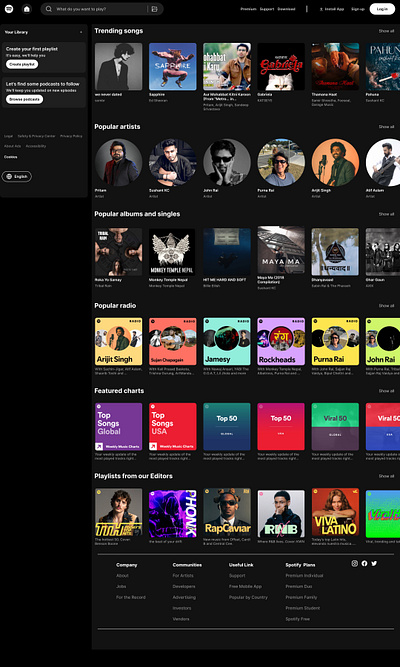Open the Phonk playlist cover
This screenshot has width=400, height=667.
point(173,513)
